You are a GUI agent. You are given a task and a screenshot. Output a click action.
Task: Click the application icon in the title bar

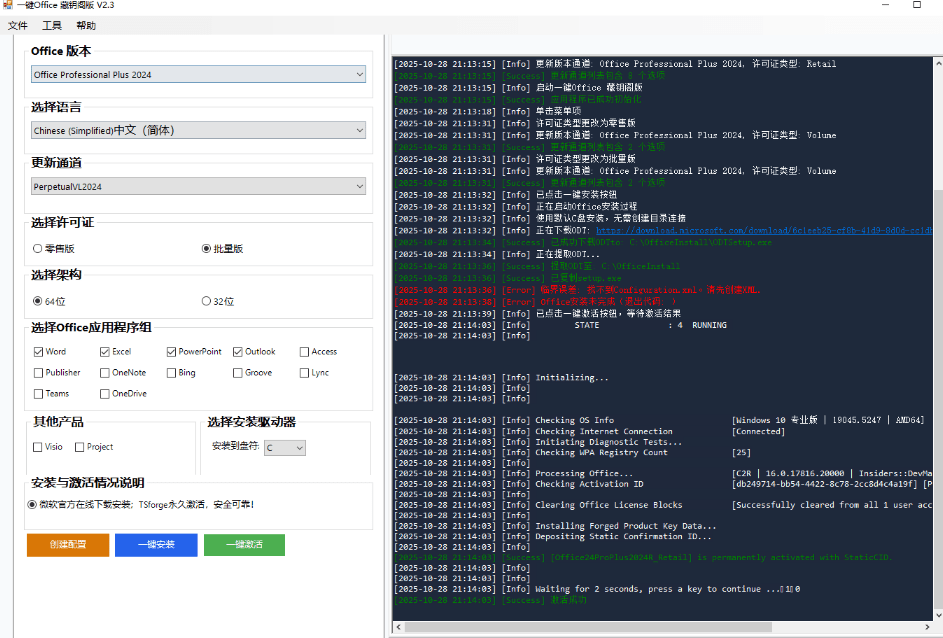[x=10, y=7]
